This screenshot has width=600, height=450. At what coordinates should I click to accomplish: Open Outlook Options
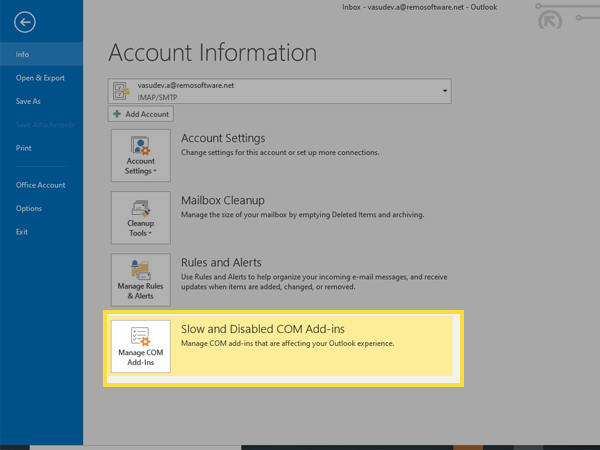tap(29, 208)
